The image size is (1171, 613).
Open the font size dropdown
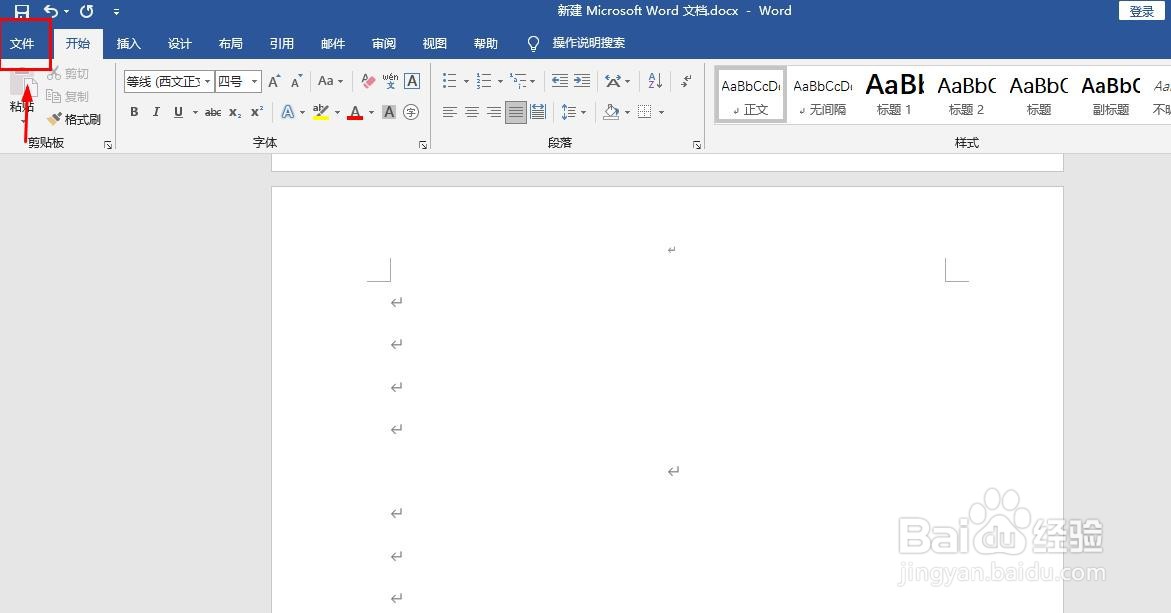click(252, 81)
